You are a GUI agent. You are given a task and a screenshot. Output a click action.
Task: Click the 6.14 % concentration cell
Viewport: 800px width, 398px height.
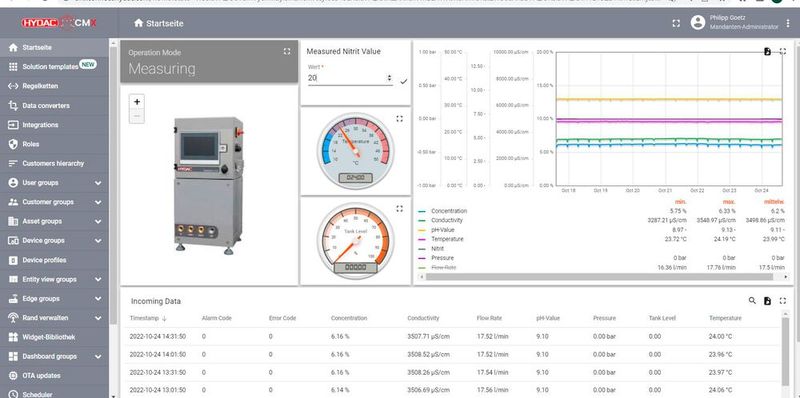coord(340,390)
